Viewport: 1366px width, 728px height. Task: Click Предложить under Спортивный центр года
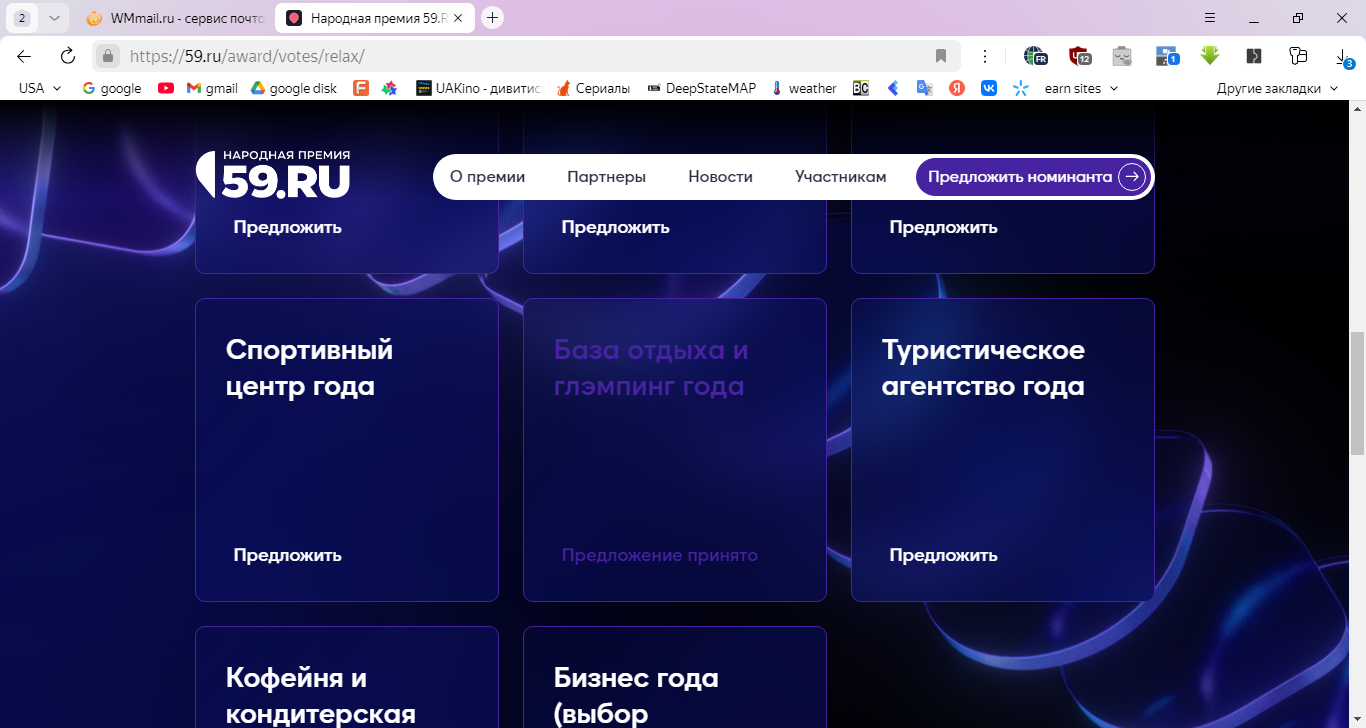point(287,555)
